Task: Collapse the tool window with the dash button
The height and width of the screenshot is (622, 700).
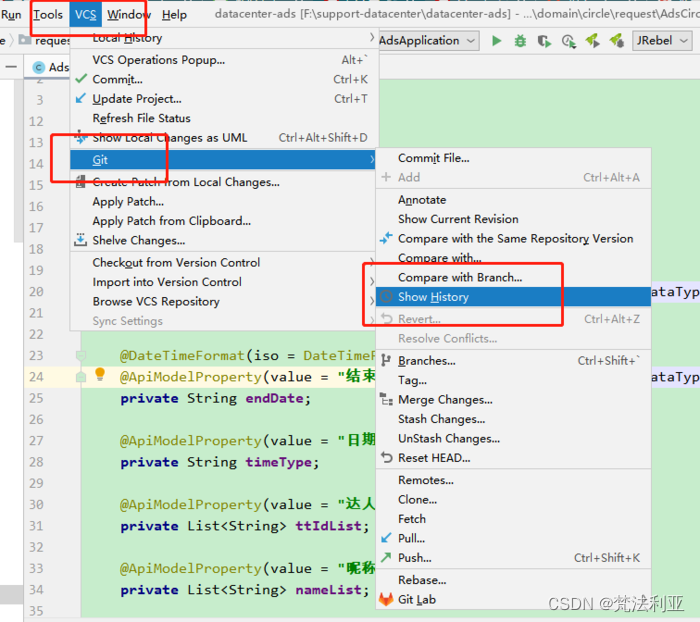Action: [11, 67]
